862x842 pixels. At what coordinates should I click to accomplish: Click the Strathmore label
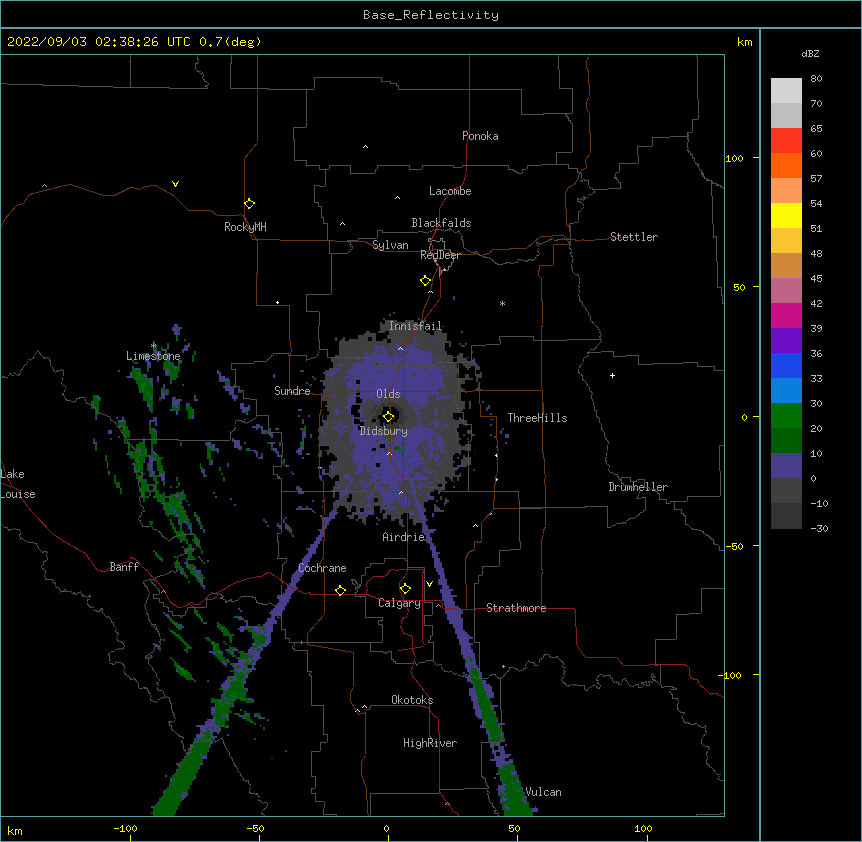[x=516, y=608]
